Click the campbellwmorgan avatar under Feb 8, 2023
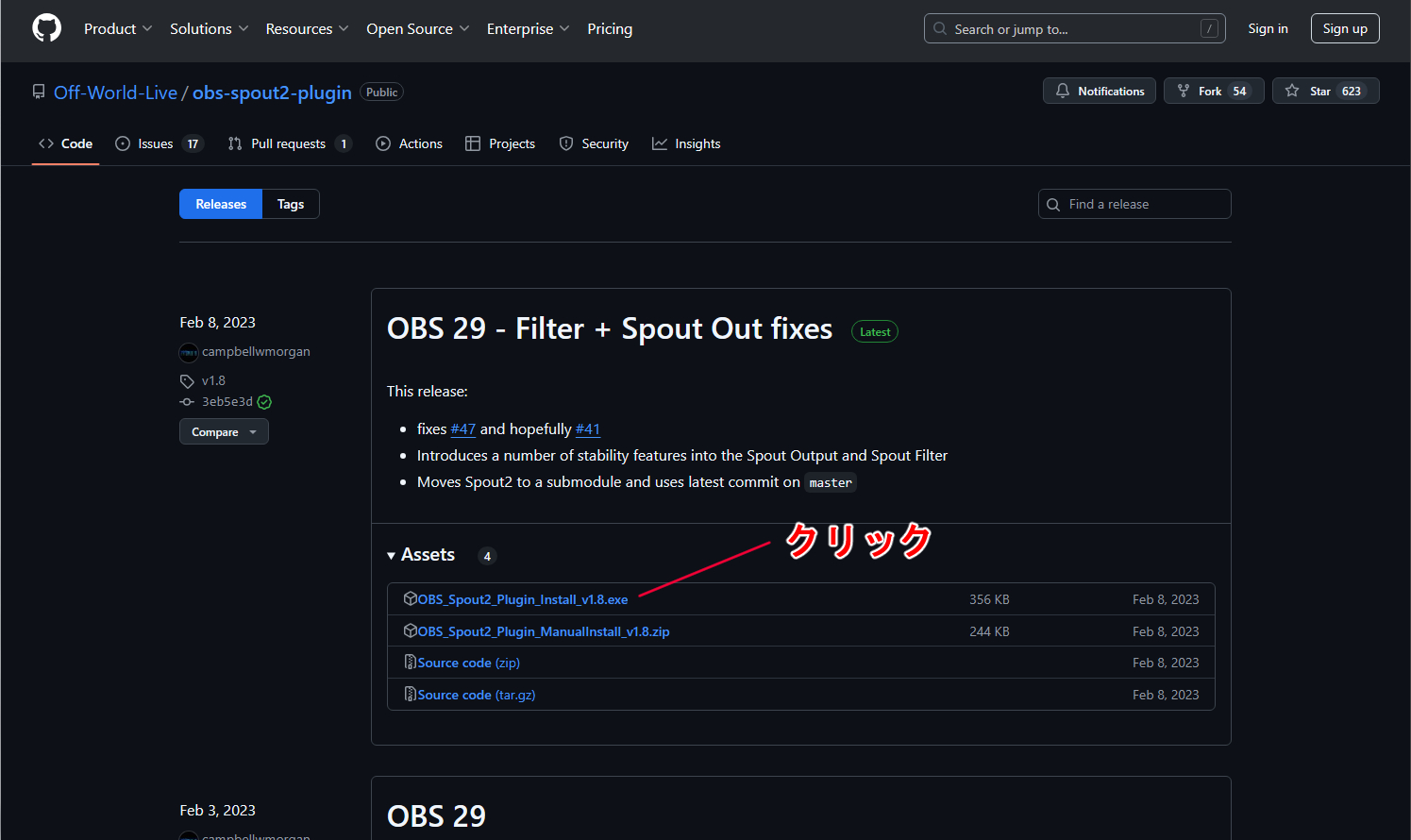The image size is (1411, 840). pyautogui.click(x=189, y=352)
